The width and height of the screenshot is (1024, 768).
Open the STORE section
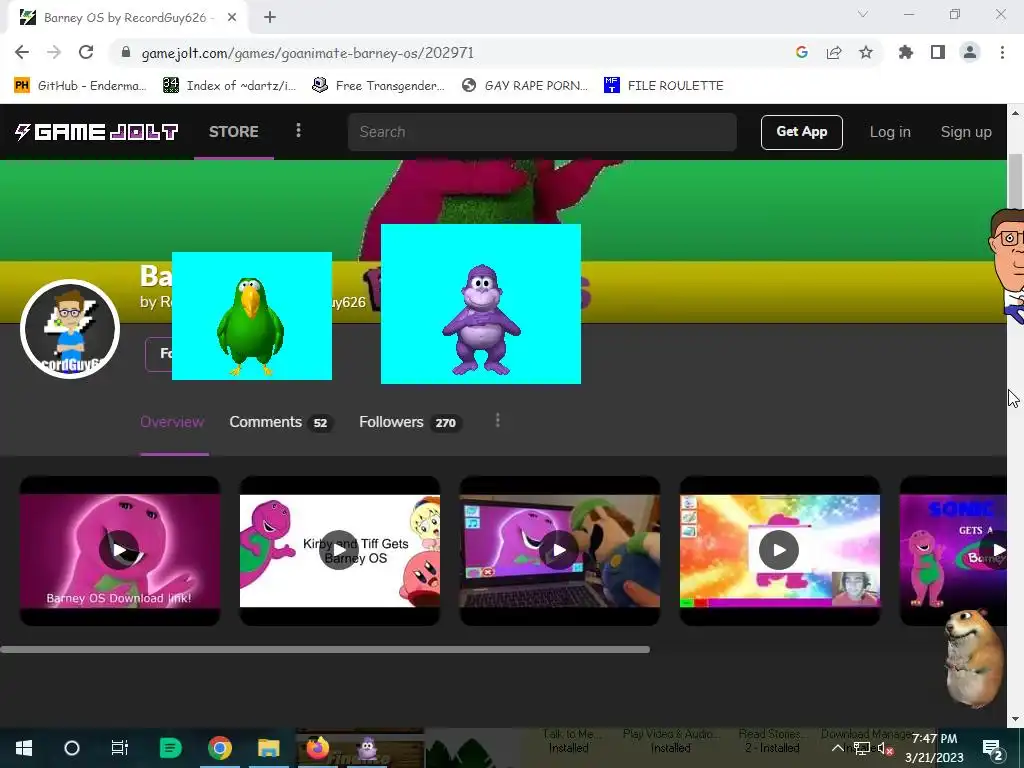(x=234, y=132)
